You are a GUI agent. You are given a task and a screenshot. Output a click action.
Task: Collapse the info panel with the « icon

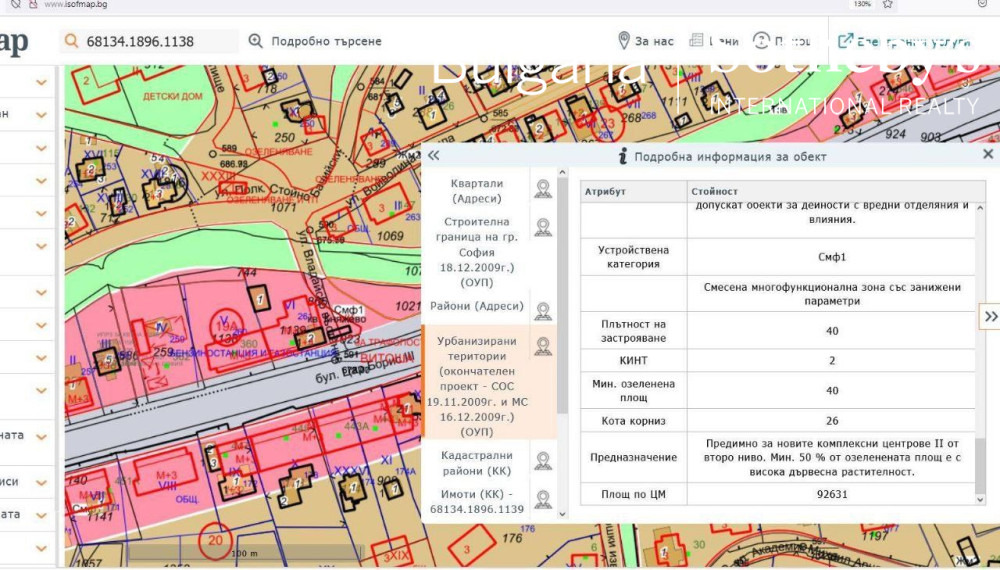tap(433, 156)
